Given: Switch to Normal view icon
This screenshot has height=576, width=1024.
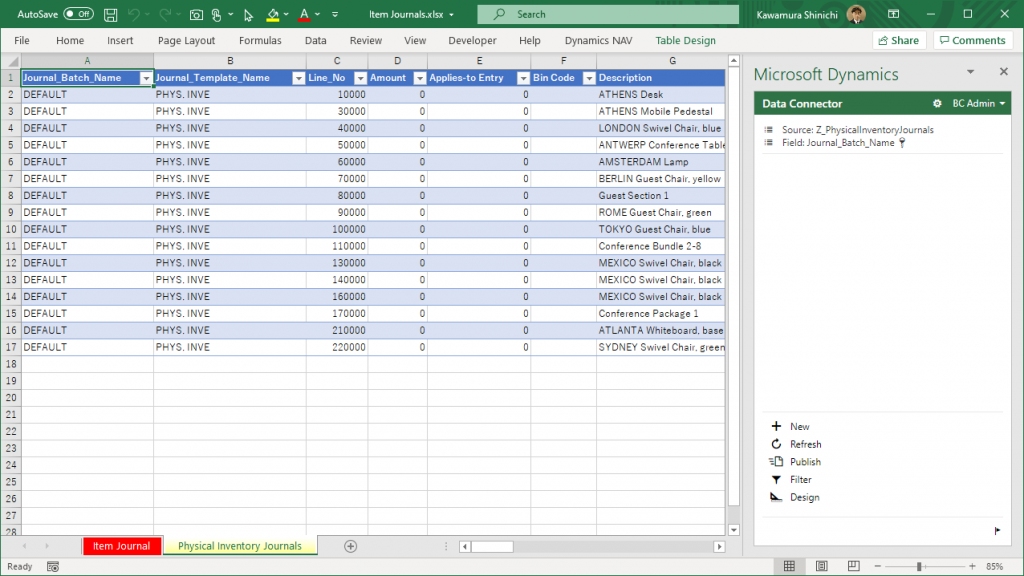Looking at the screenshot, I should pos(789,566).
